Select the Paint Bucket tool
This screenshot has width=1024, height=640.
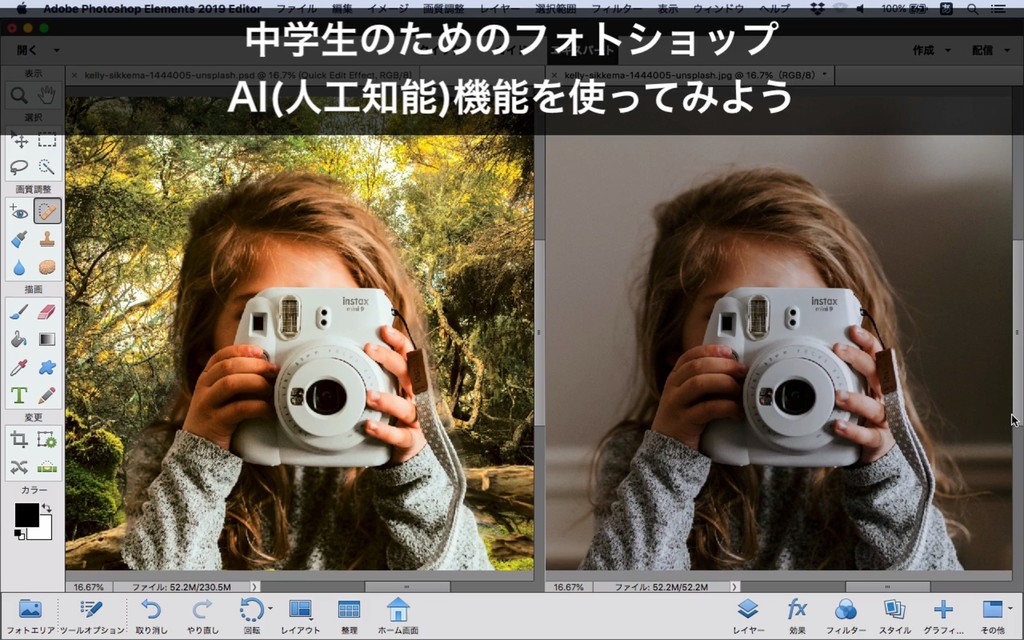tap(19, 339)
